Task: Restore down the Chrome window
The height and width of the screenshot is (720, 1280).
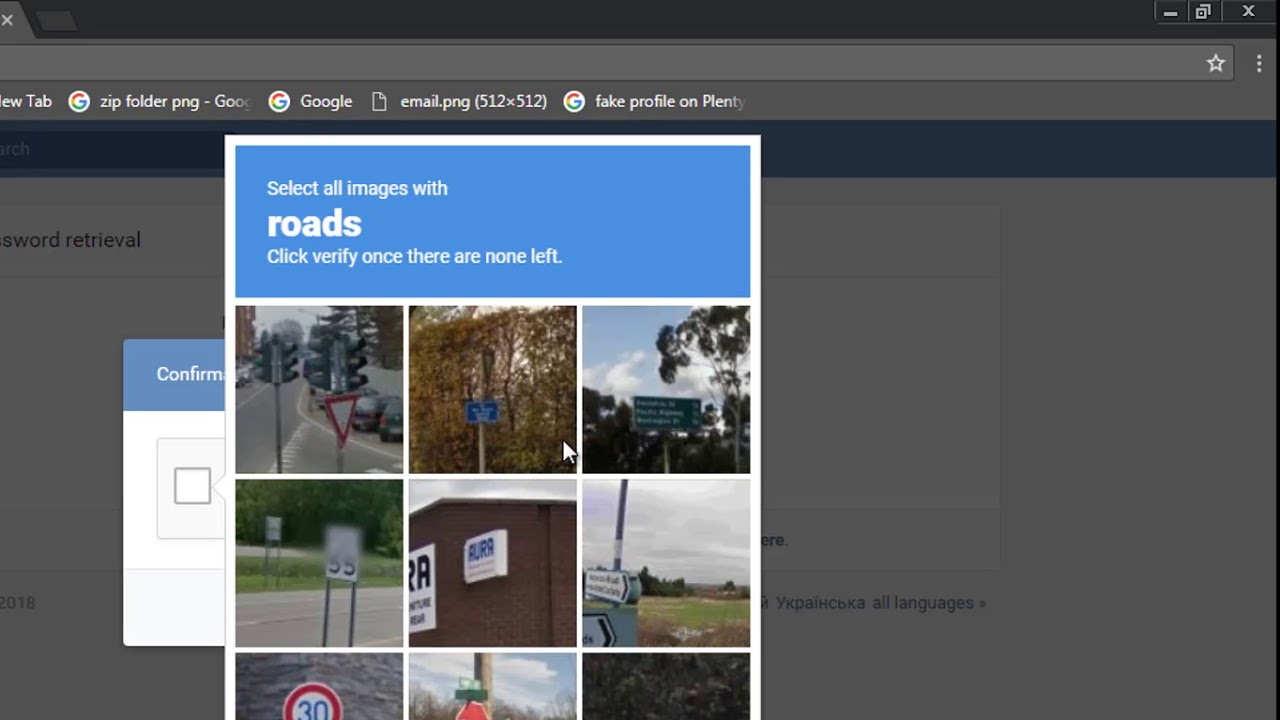Action: (x=1203, y=12)
